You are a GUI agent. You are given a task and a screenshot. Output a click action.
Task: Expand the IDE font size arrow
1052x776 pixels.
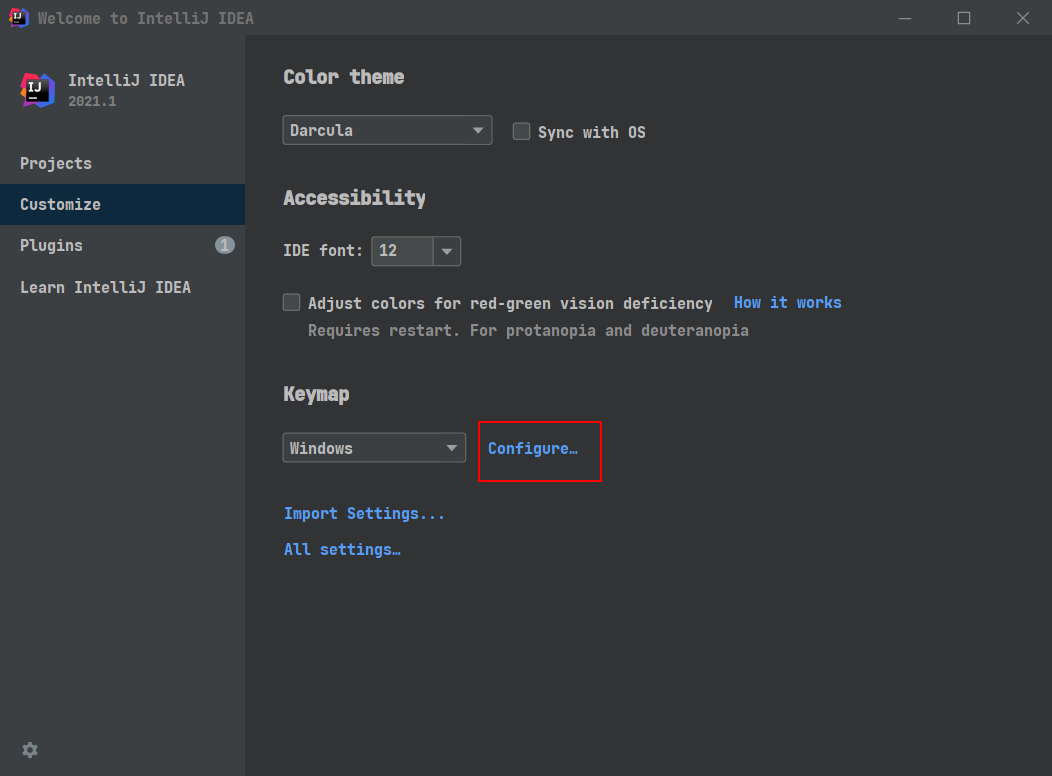tap(447, 251)
